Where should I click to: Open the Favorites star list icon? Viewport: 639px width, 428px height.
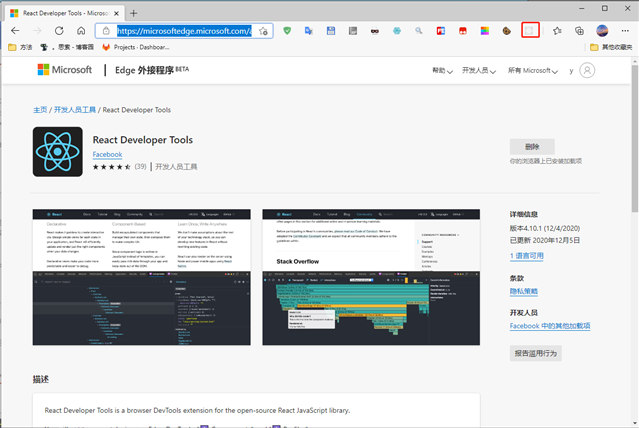click(557, 31)
